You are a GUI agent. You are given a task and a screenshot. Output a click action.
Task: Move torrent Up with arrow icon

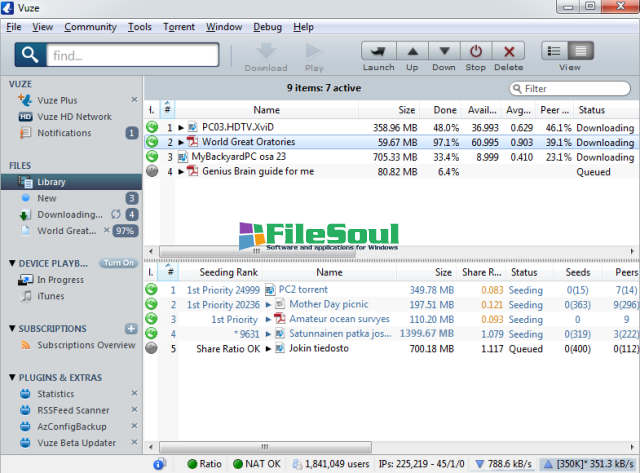tap(412, 51)
